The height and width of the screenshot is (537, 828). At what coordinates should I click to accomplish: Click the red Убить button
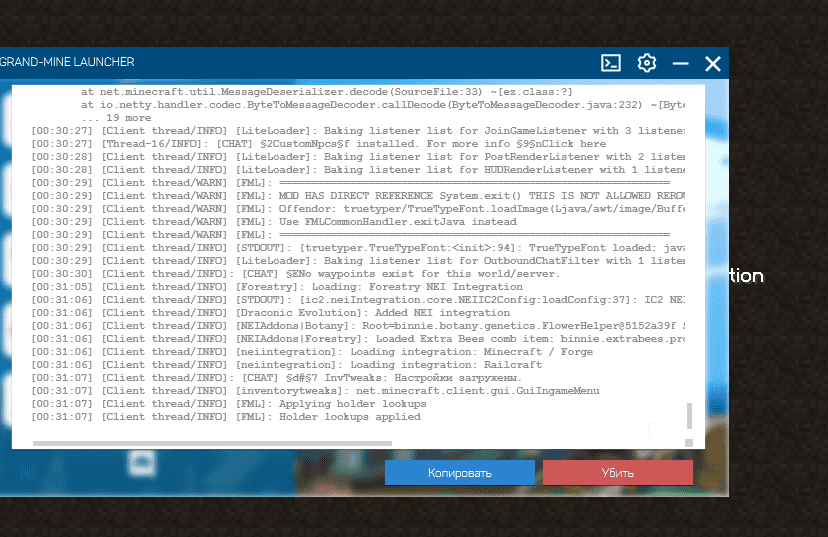pyautogui.click(x=618, y=473)
